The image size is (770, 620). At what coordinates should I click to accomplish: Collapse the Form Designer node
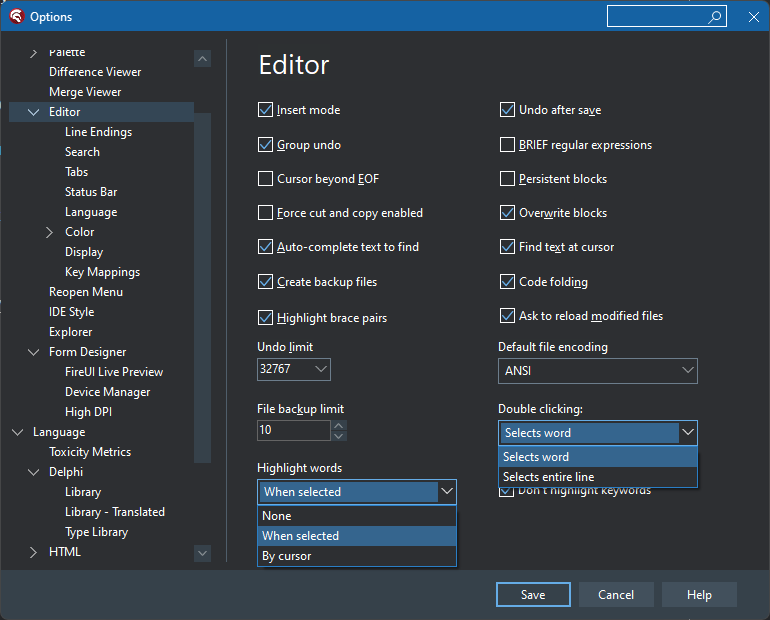pyautogui.click(x=33, y=352)
